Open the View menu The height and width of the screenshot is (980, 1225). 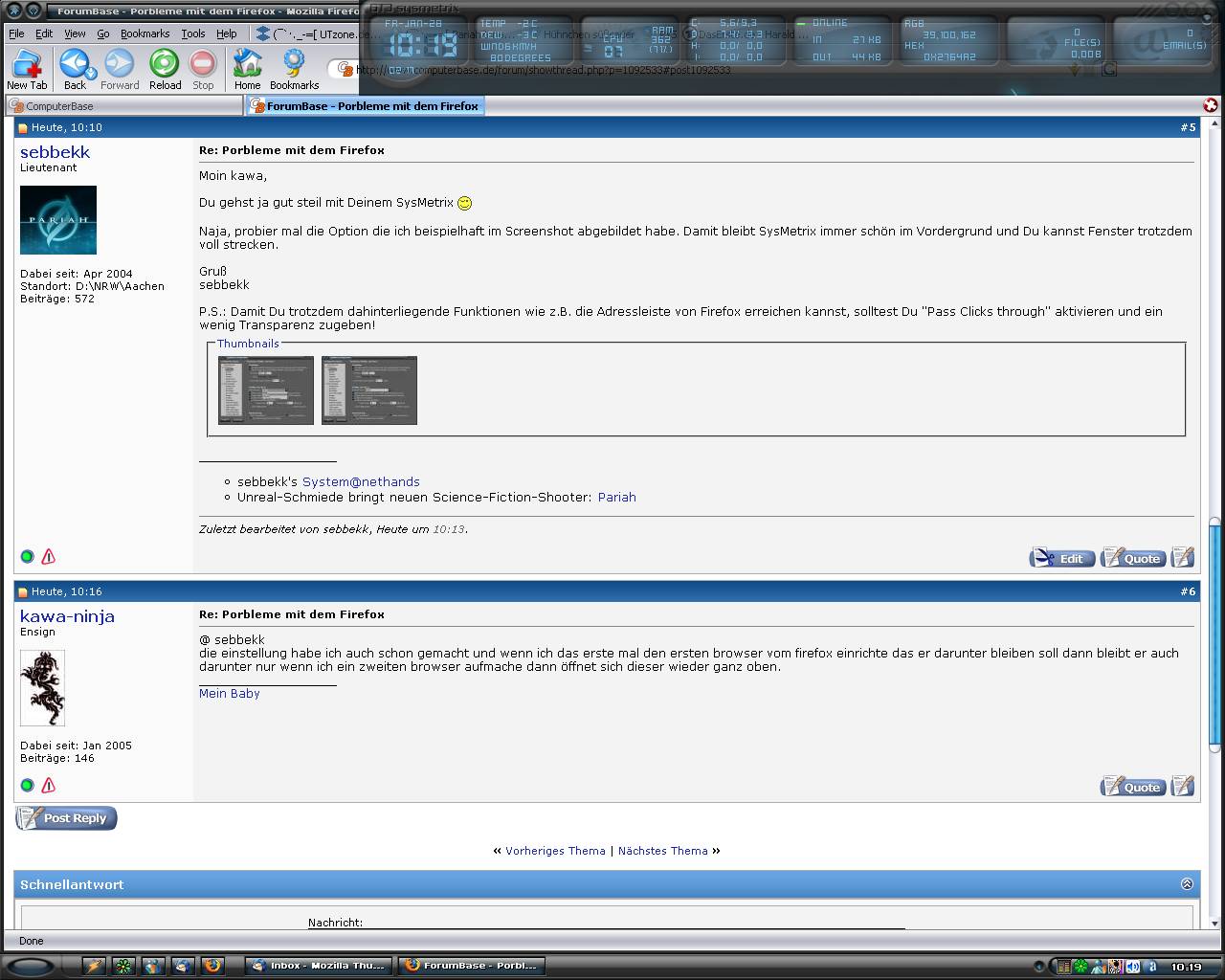[x=75, y=33]
